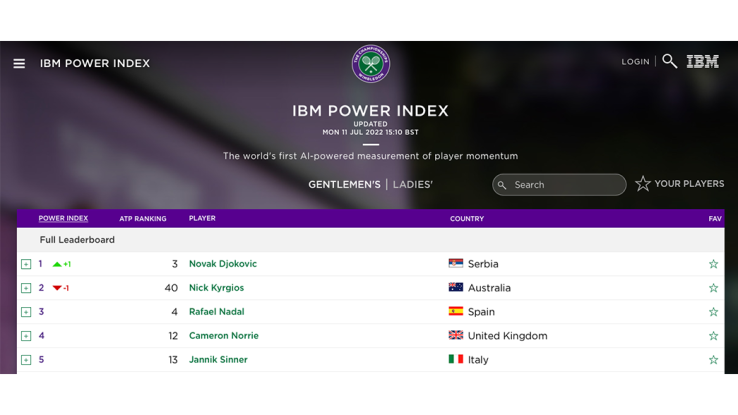Viewport: 738px width, 415px height.
Task: Click ATP ranking 12 cell
Action: tap(173, 335)
